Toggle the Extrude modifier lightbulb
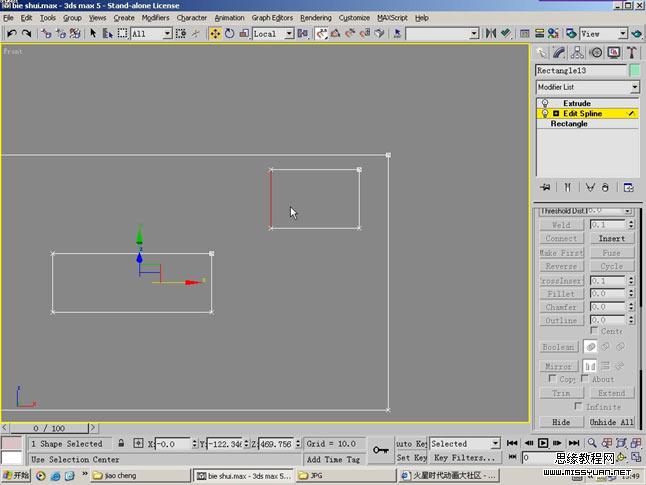This screenshot has width=646, height=485. (545, 103)
